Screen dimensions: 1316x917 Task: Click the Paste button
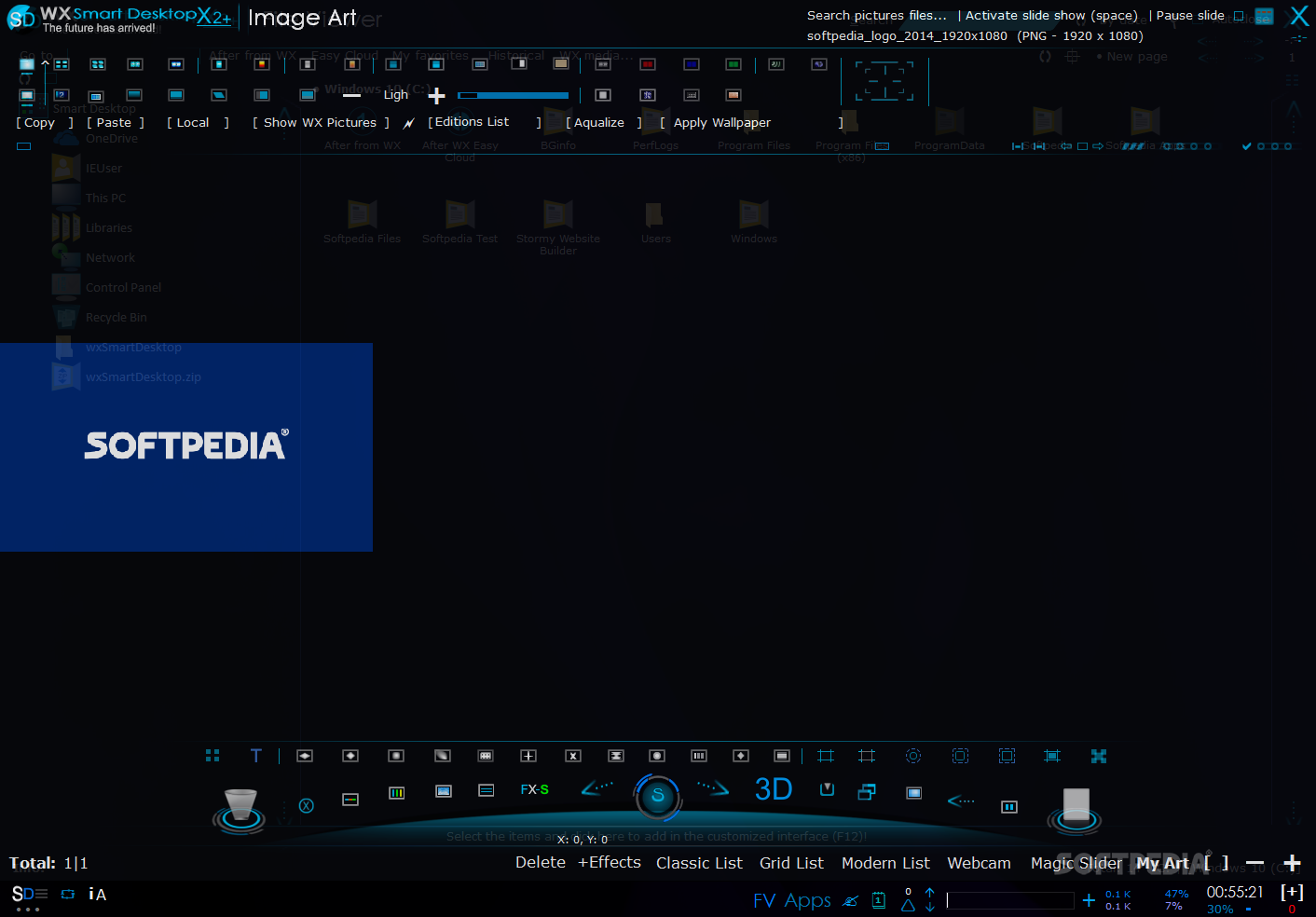pos(115,122)
